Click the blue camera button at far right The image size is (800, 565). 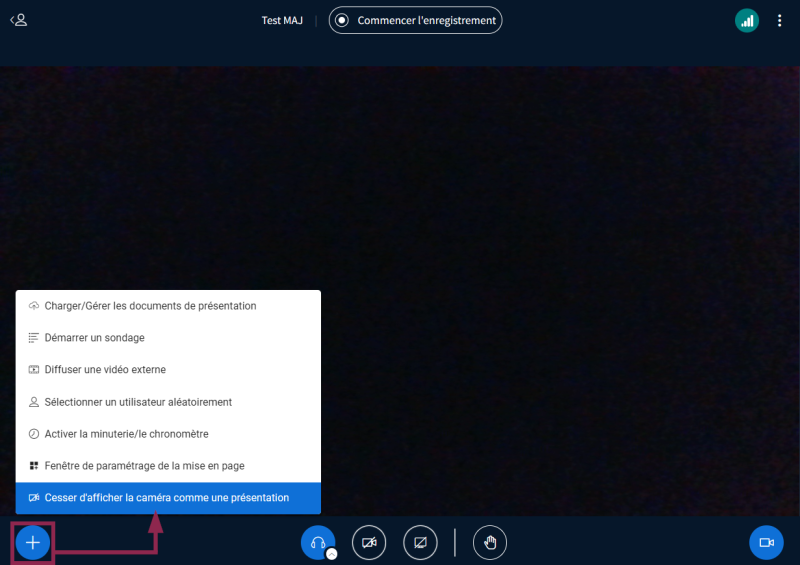point(766,542)
